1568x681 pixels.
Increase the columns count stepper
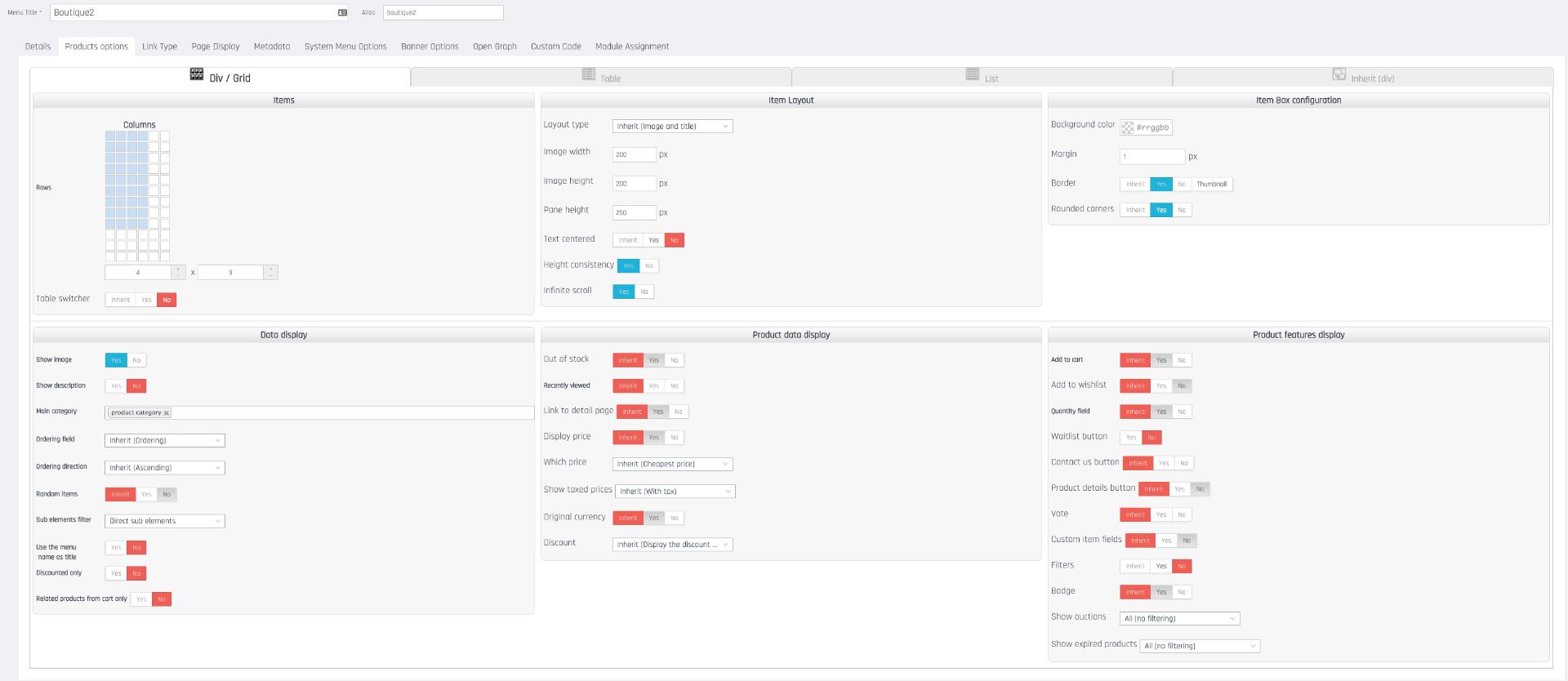pos(178,269)
